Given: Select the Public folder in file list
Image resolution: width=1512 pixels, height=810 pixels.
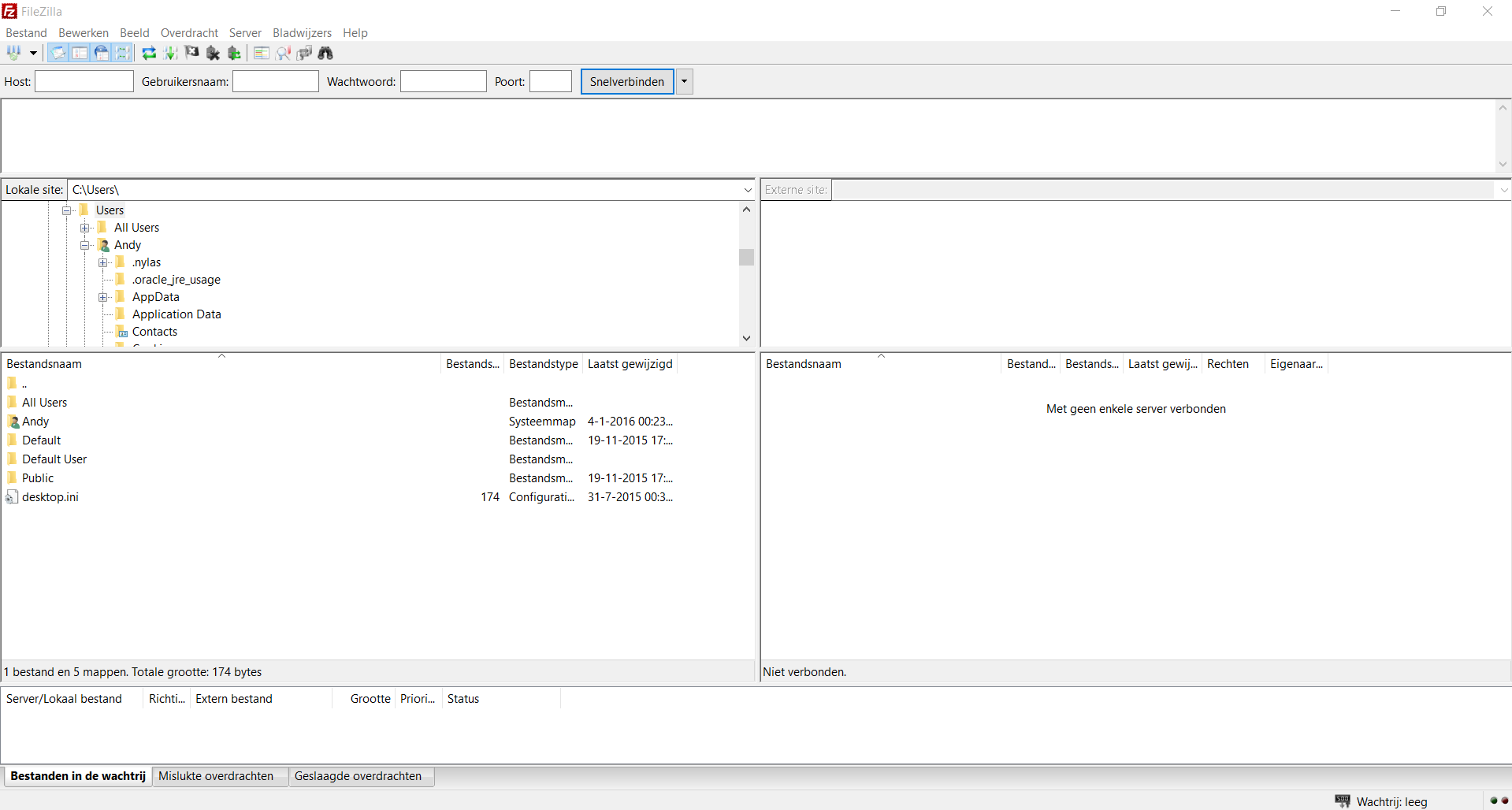Looking at the screenshot, I should tap(38, 478).
